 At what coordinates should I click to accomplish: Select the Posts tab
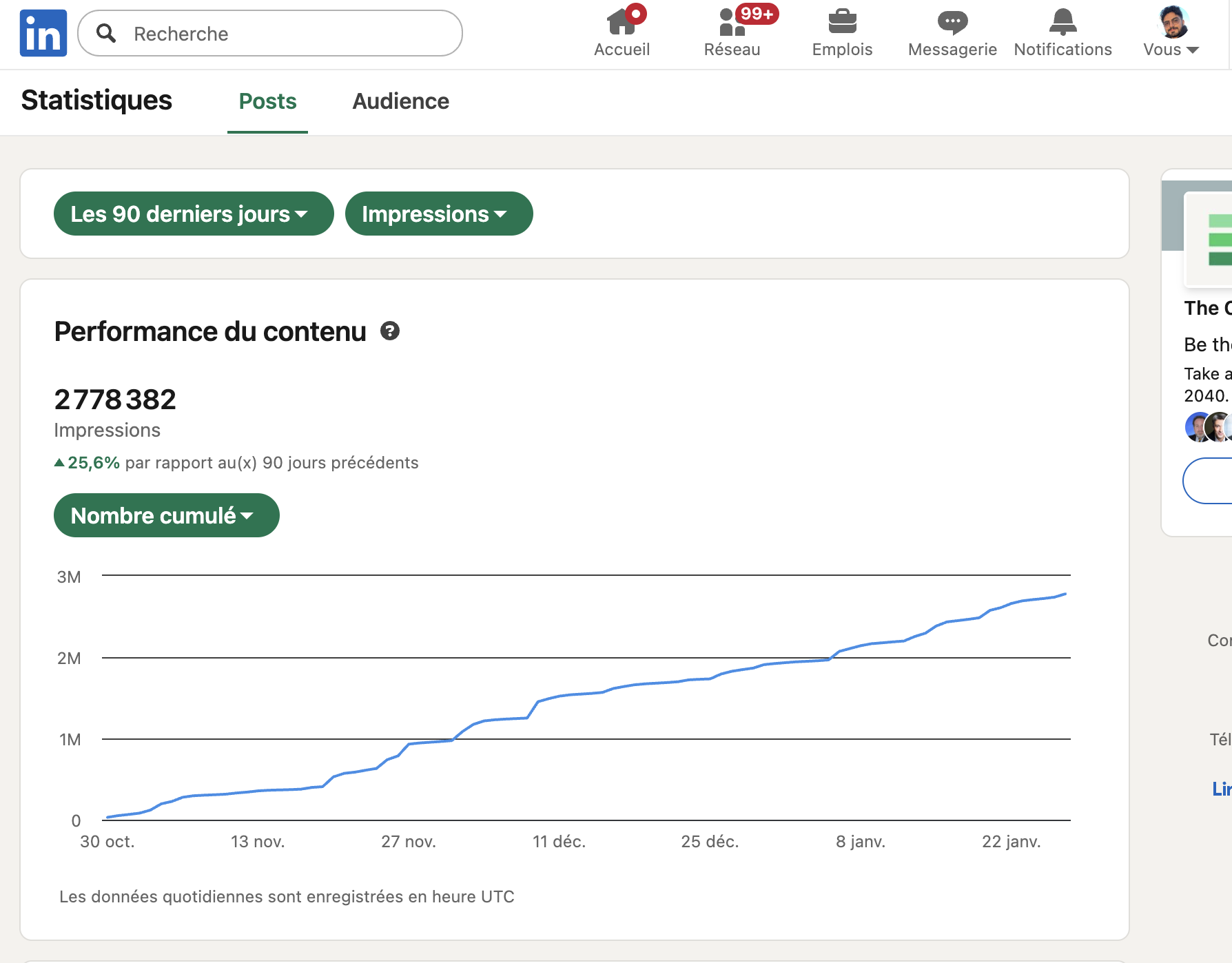click(x=267, y=101)
